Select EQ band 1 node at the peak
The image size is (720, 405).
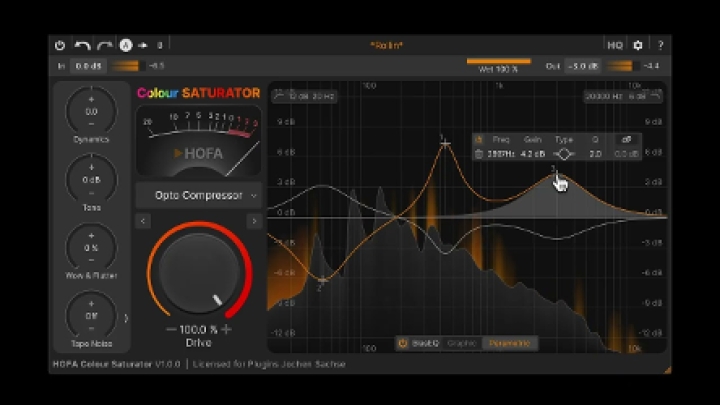[x=444, y=144]
